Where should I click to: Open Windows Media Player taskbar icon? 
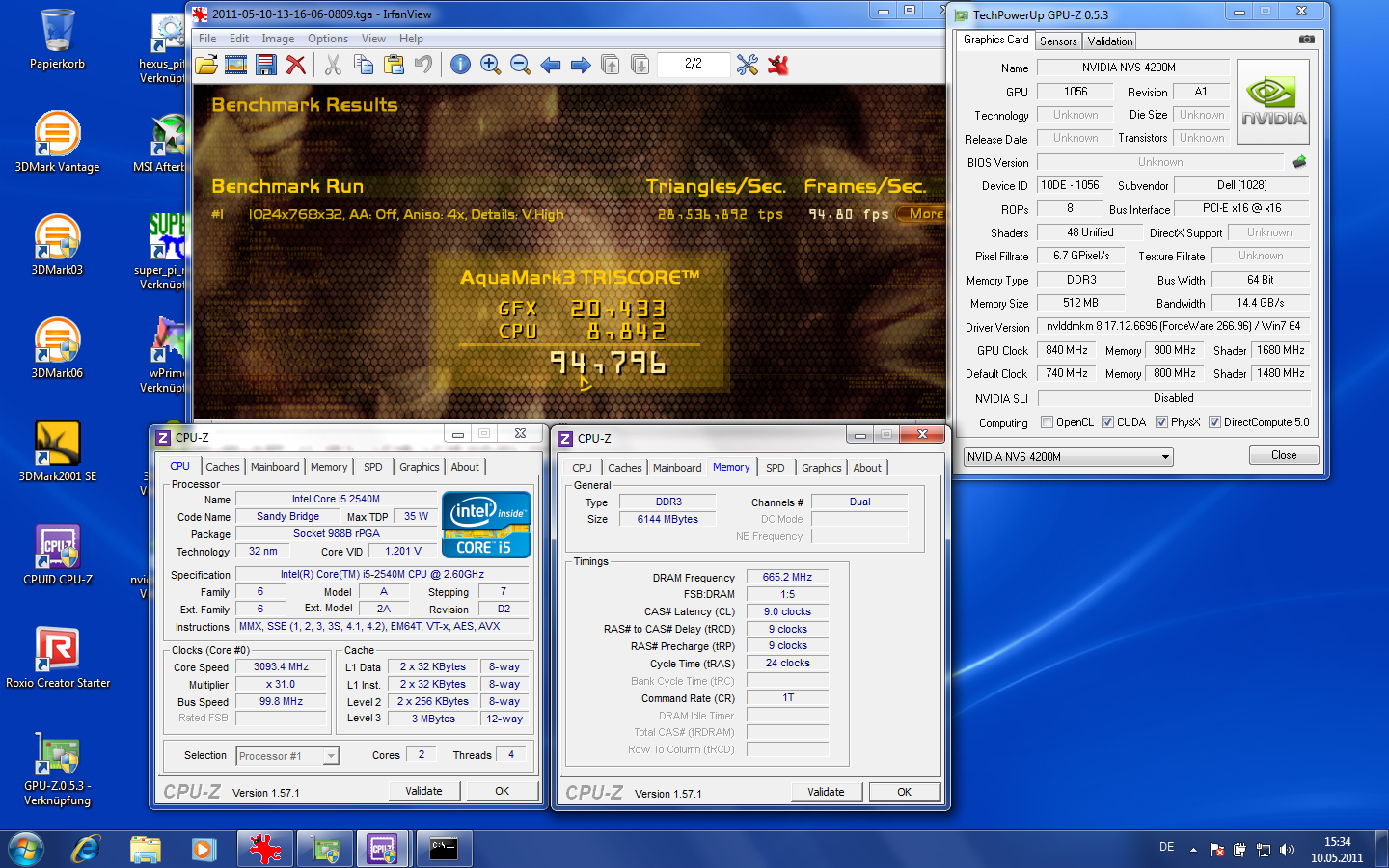pos(203,849)
